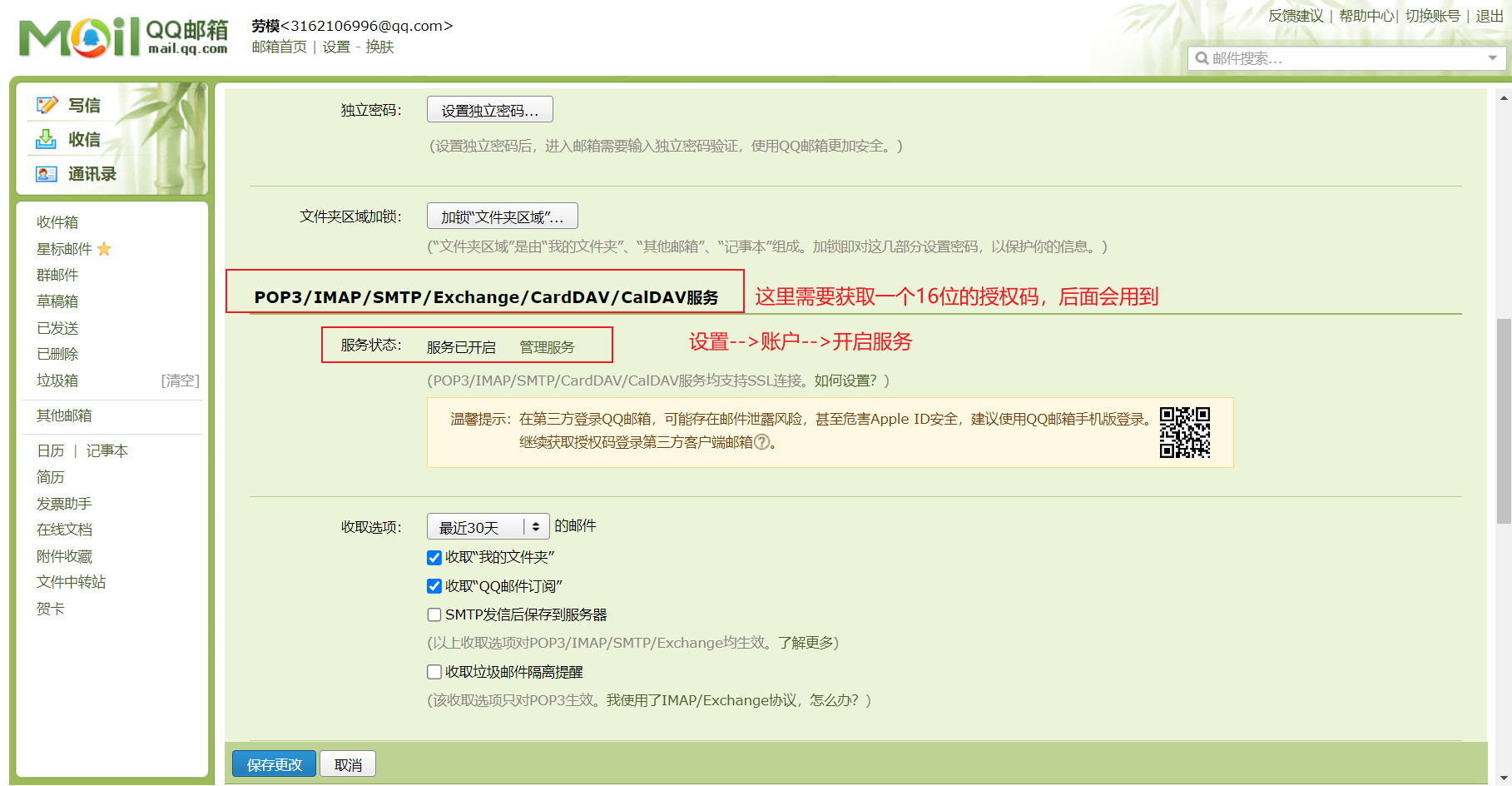This screenshot has height=786, width=1512.
Task: Click the star icon beside 星标邮件
Action: tap(104, 249)
